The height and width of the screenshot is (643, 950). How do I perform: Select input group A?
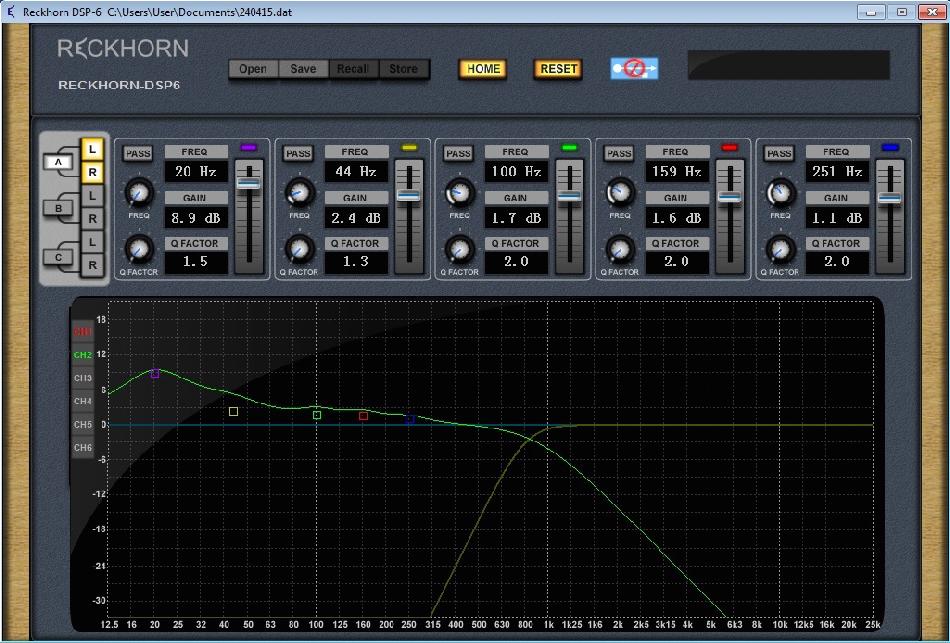point(58,162)
